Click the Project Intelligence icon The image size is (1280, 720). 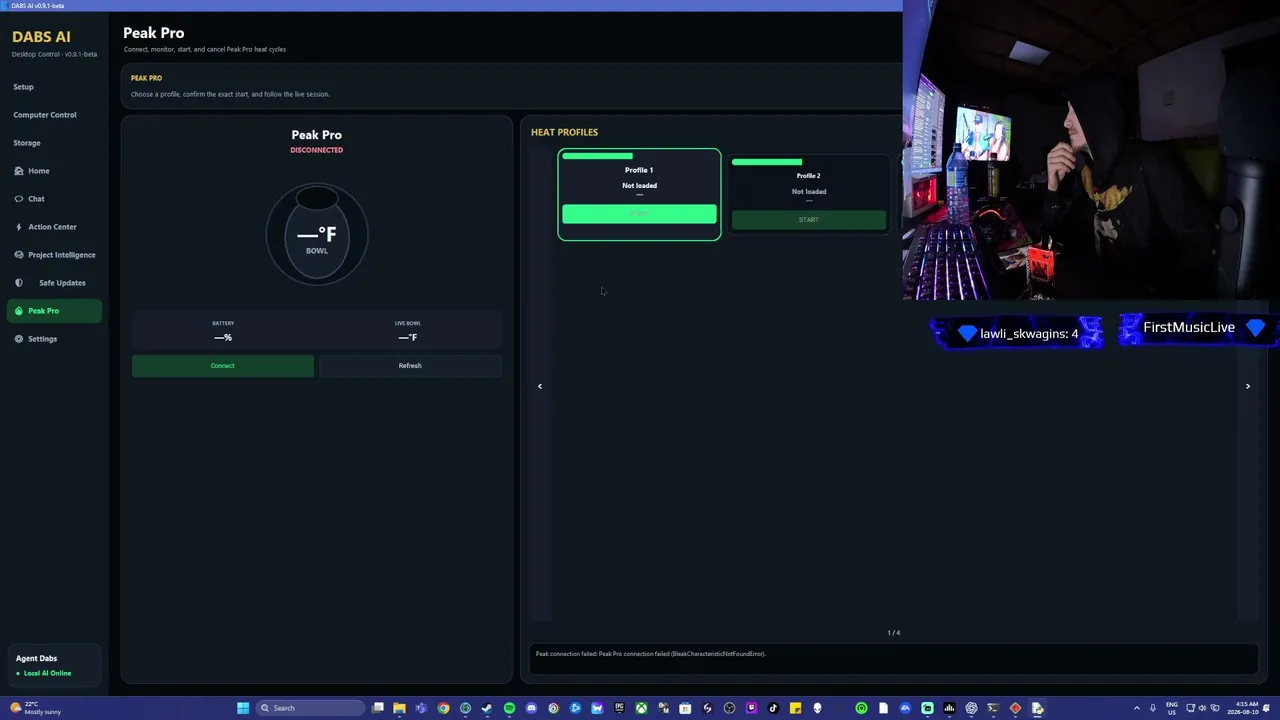pos(19,255)
